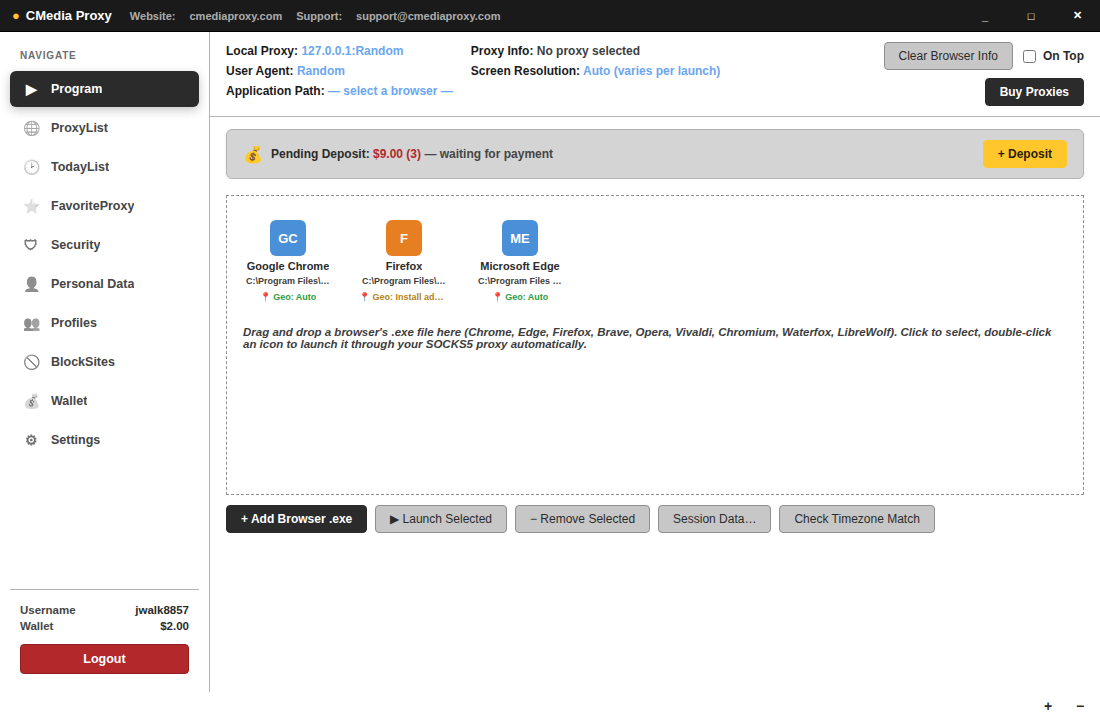The width and height of the screenshot is (1100, 720).
Task: Click the Program play icon in sidebar
Action: [31, 89]
